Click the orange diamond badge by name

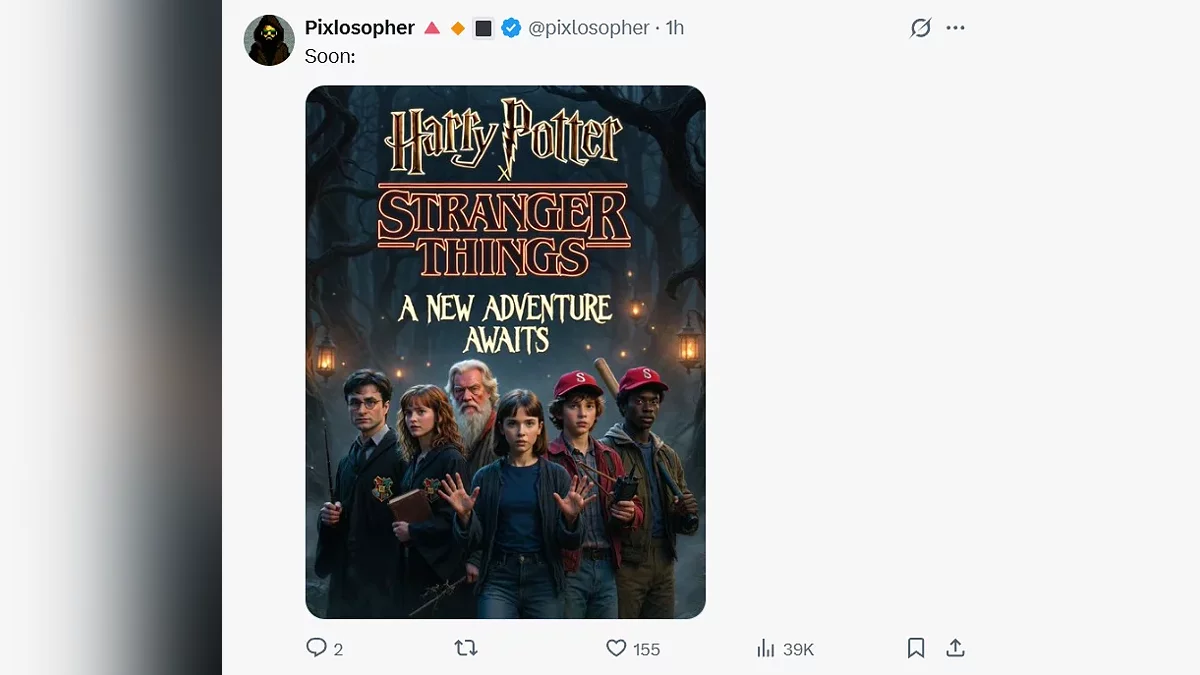click(x=458, y=29)
